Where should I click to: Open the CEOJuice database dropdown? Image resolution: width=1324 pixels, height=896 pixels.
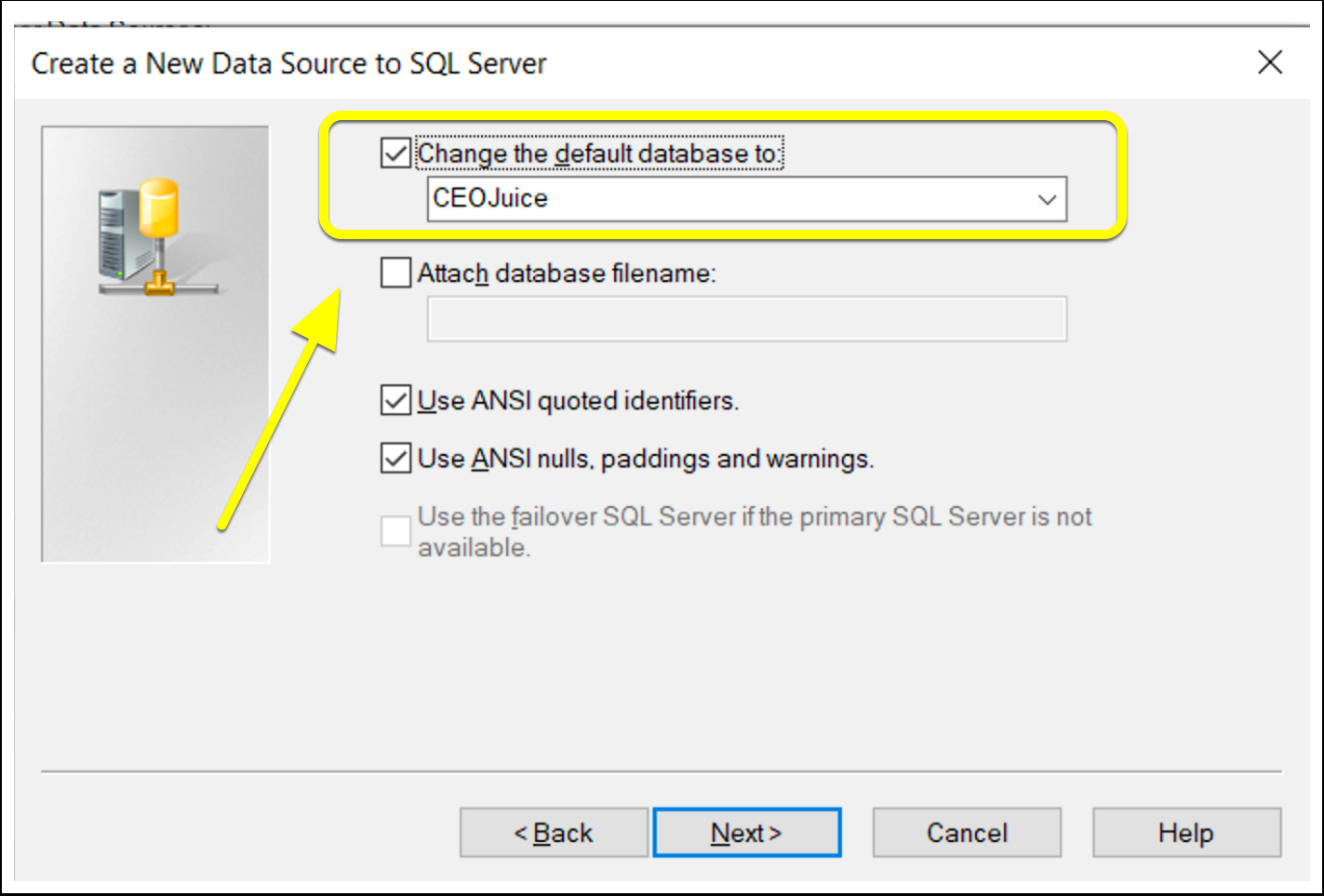[1047, 199]
